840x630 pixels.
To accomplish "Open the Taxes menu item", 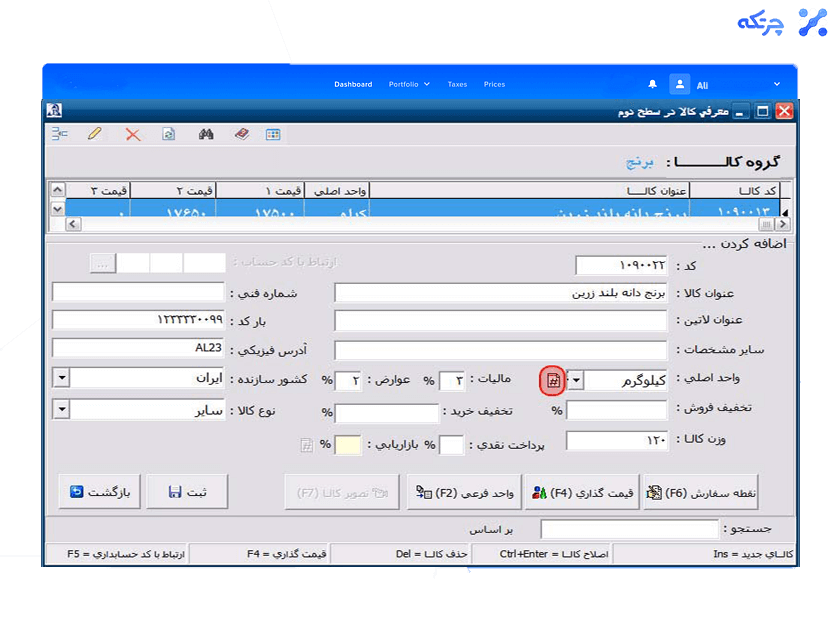I will [x=458, y=84].
